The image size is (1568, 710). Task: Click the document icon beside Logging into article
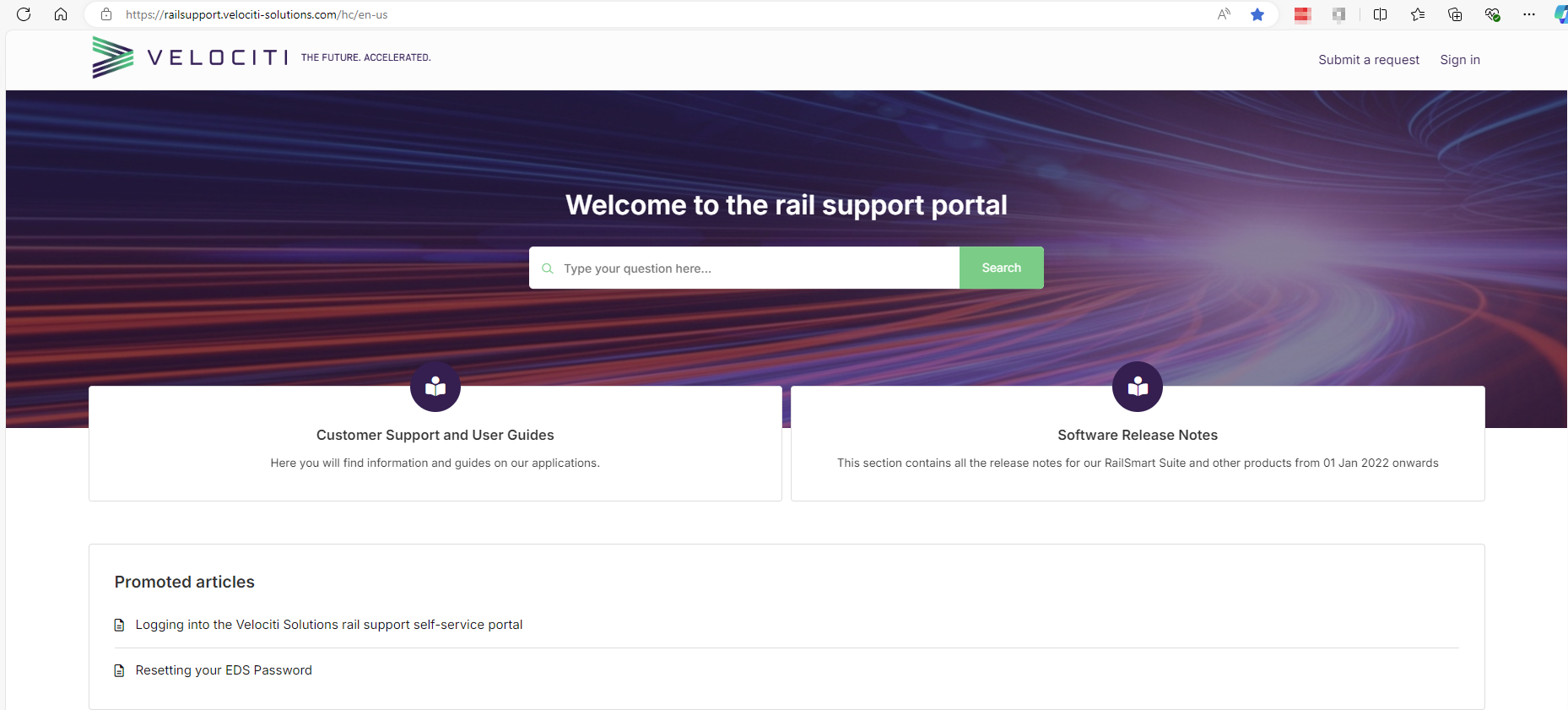click(x=119, y=626)
